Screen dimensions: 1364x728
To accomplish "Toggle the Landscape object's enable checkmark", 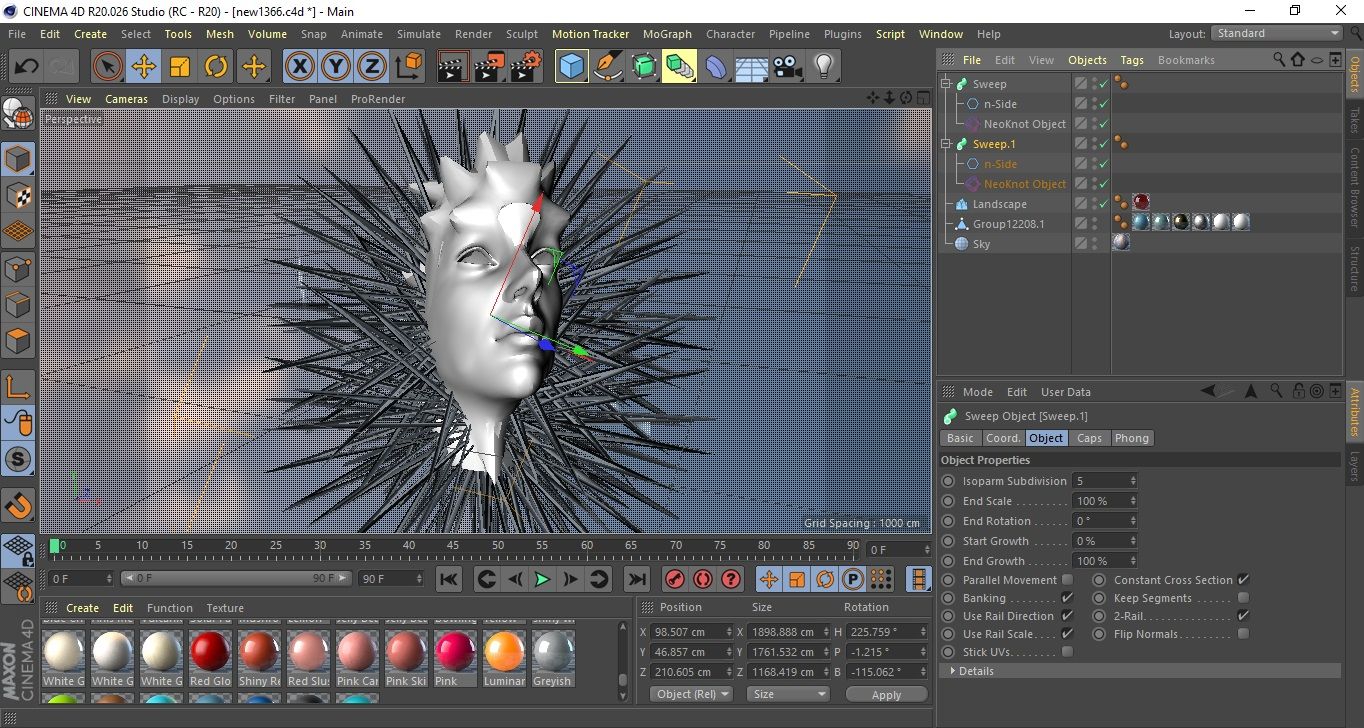I will [x=1103, y=204].
